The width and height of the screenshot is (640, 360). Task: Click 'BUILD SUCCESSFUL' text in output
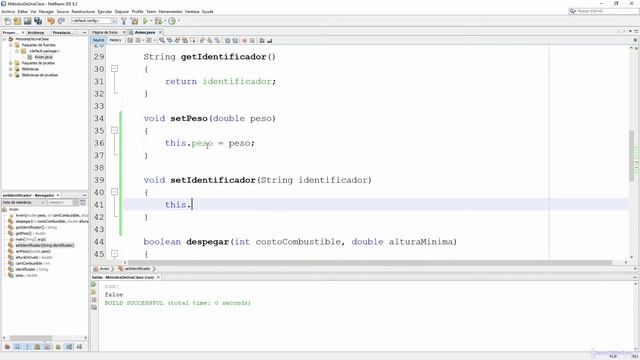pyautogui.click(x=134, y=303)
